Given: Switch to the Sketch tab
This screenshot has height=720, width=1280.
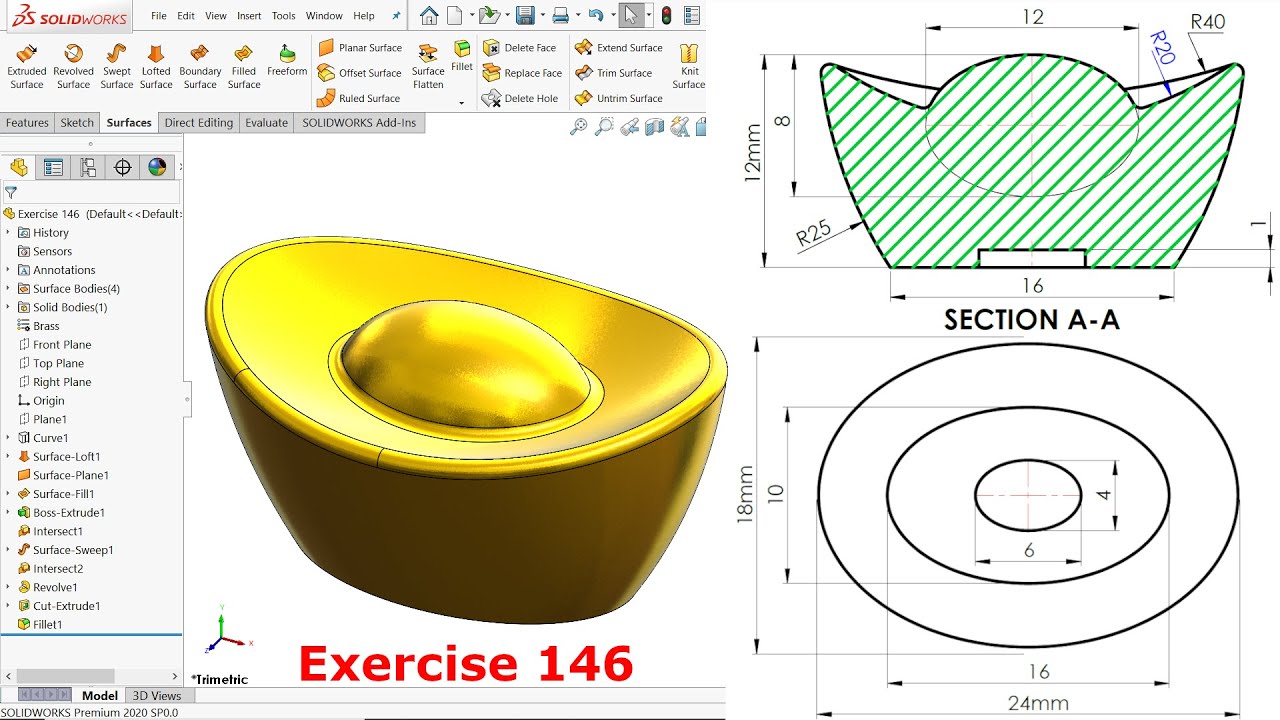Looking at the screenshot, I should [77, 123].
